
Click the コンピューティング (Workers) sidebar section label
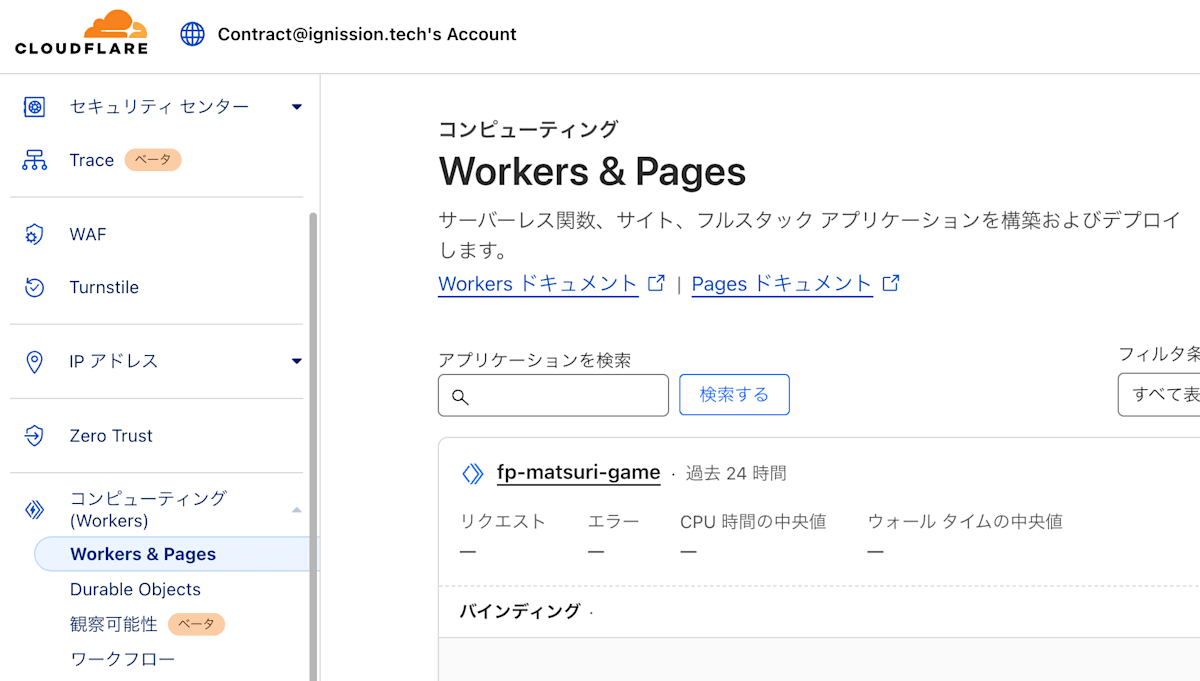(x=148, y=509)
